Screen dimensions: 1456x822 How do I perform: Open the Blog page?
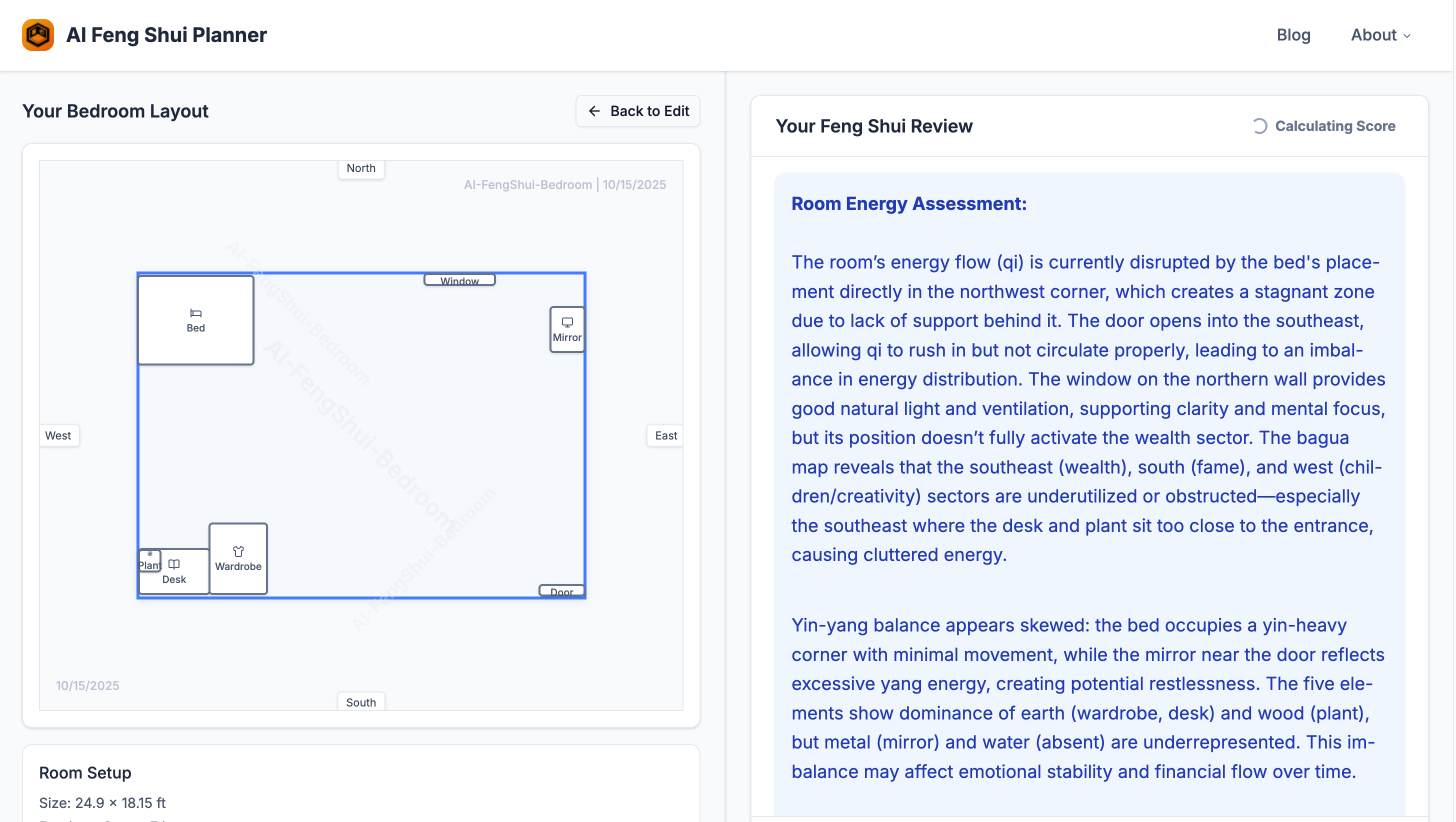click(1293, 35)
